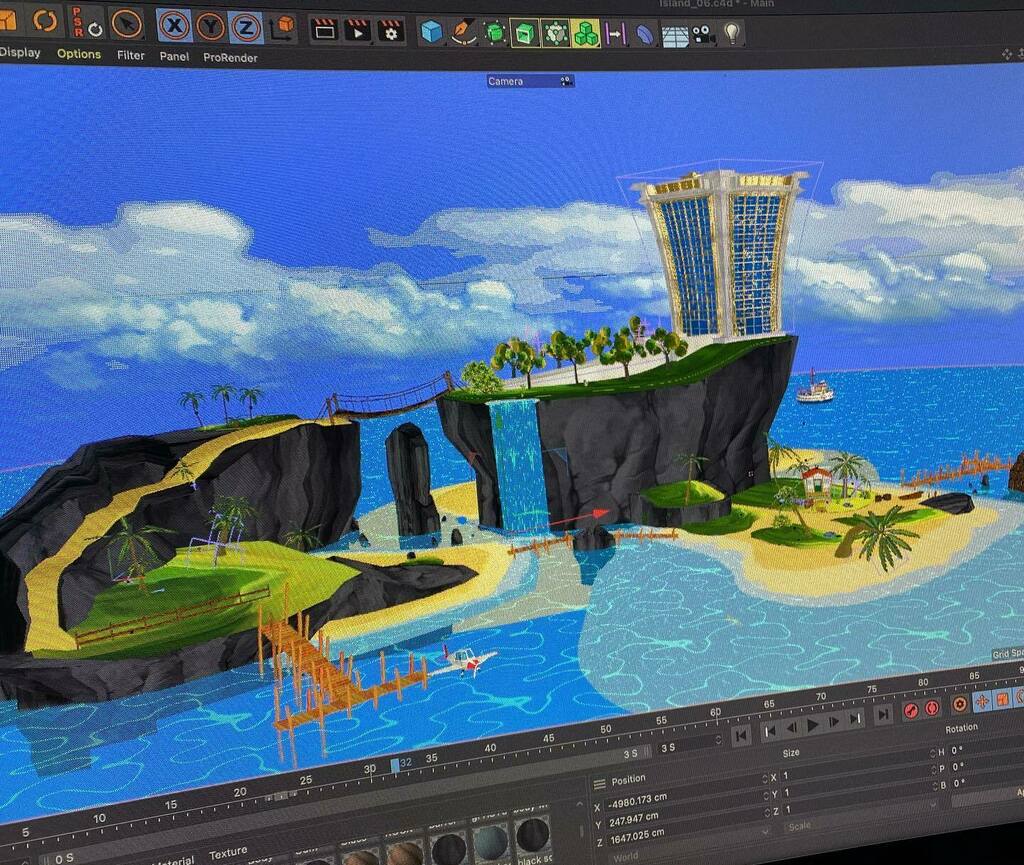1024x865 pixels.
Task: Toggle the red Autokeying button
Action: (933, 706)
